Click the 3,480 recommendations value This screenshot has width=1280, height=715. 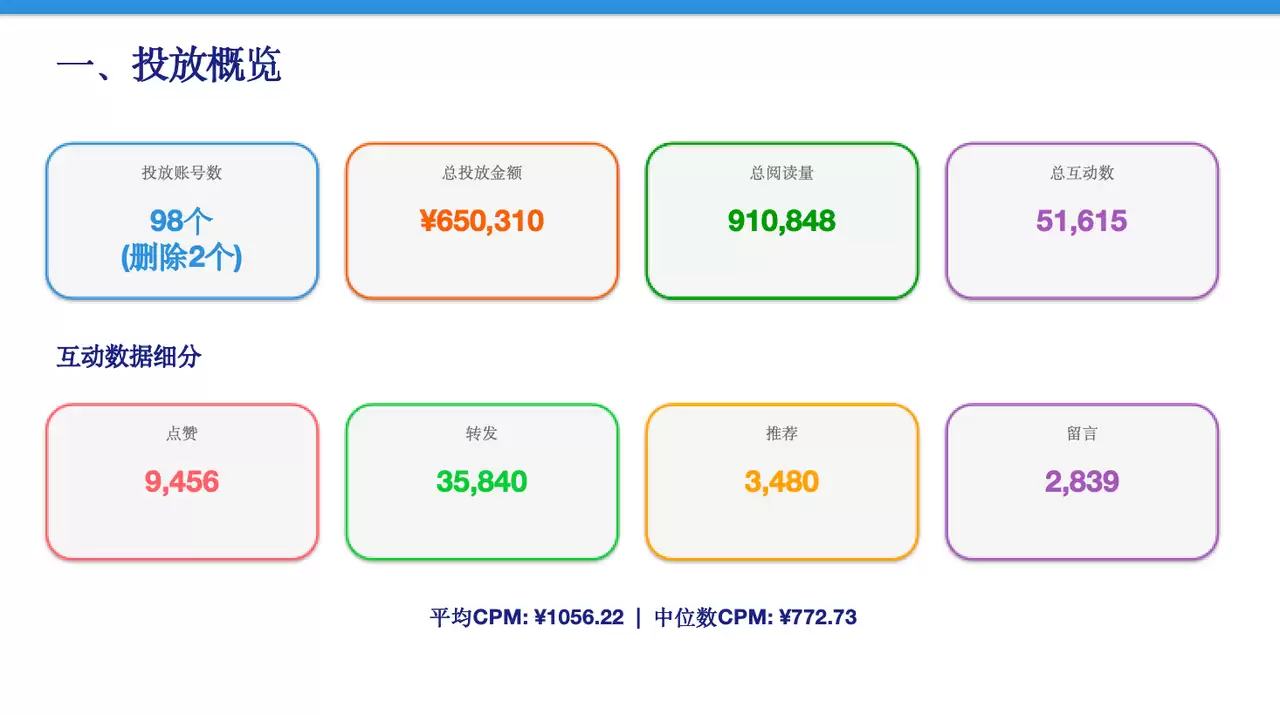(782, 482)
